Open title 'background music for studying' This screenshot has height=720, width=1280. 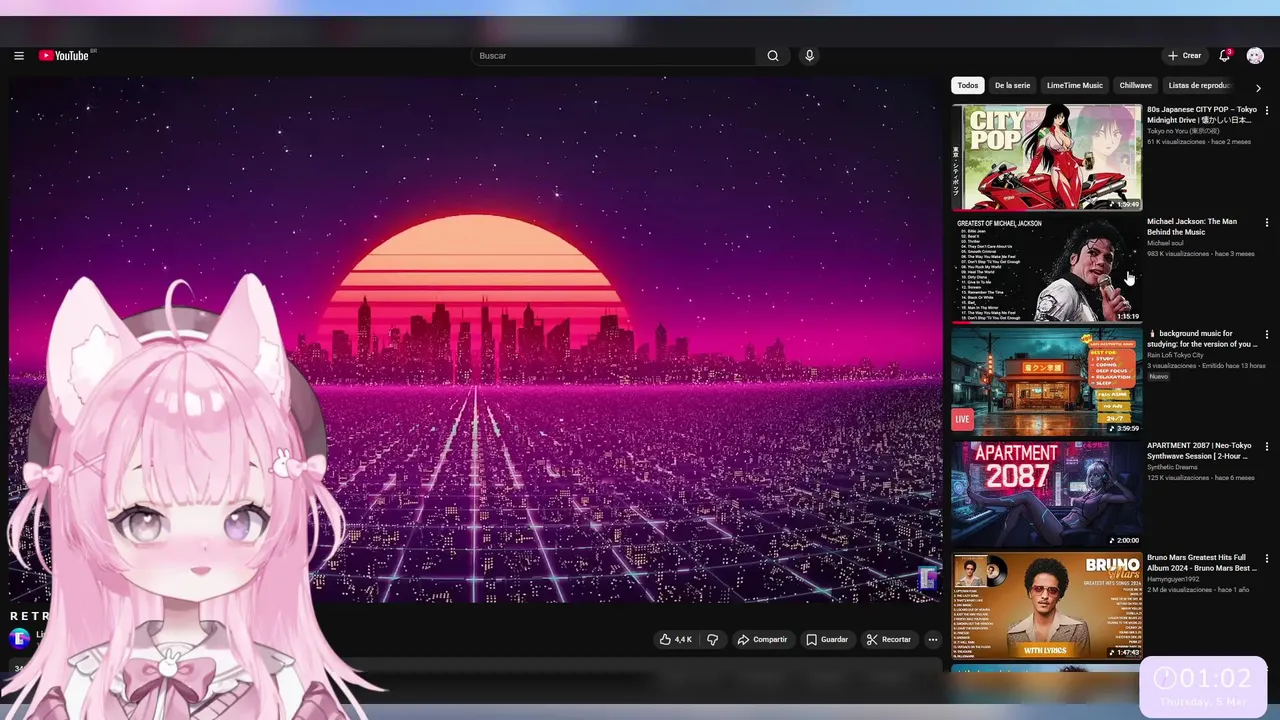[x=1202, y=339]
